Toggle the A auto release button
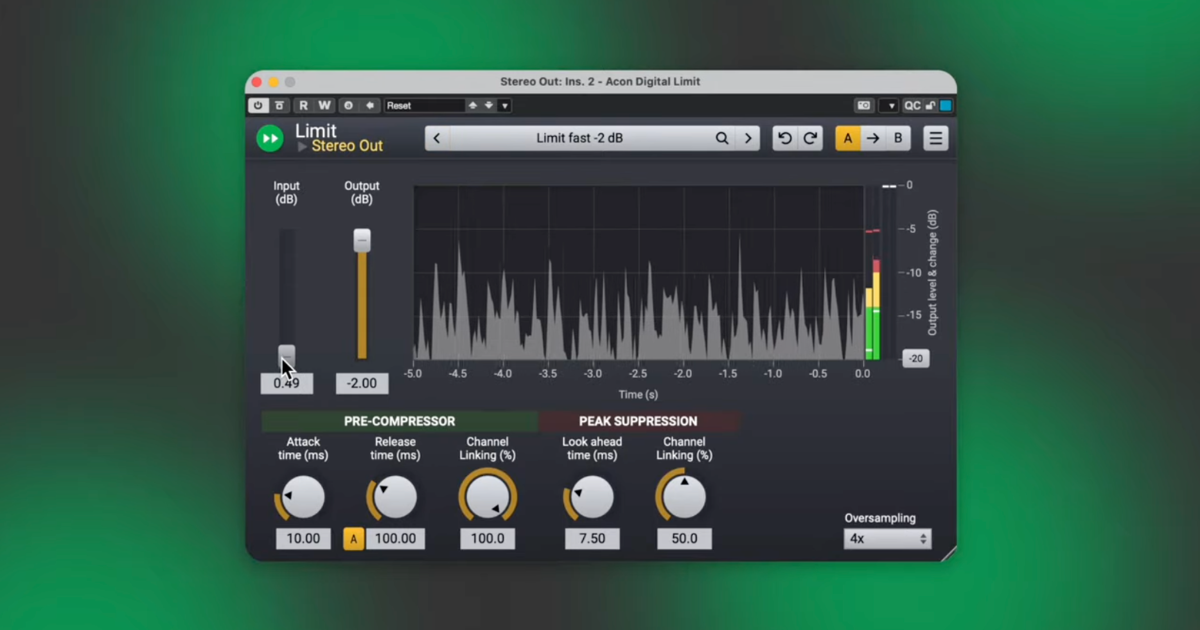The width and height of the screenshot is (1200, 630). coord(353,539)
